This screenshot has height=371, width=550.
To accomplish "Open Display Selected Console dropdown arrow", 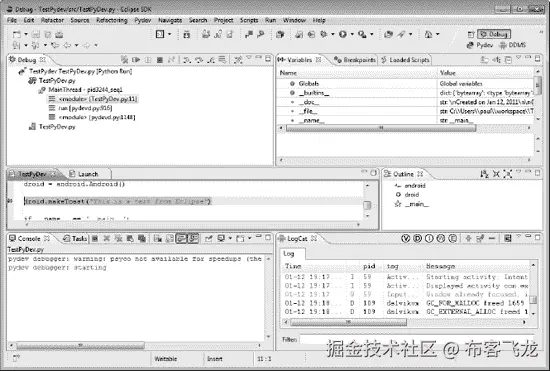I will 230,238.
